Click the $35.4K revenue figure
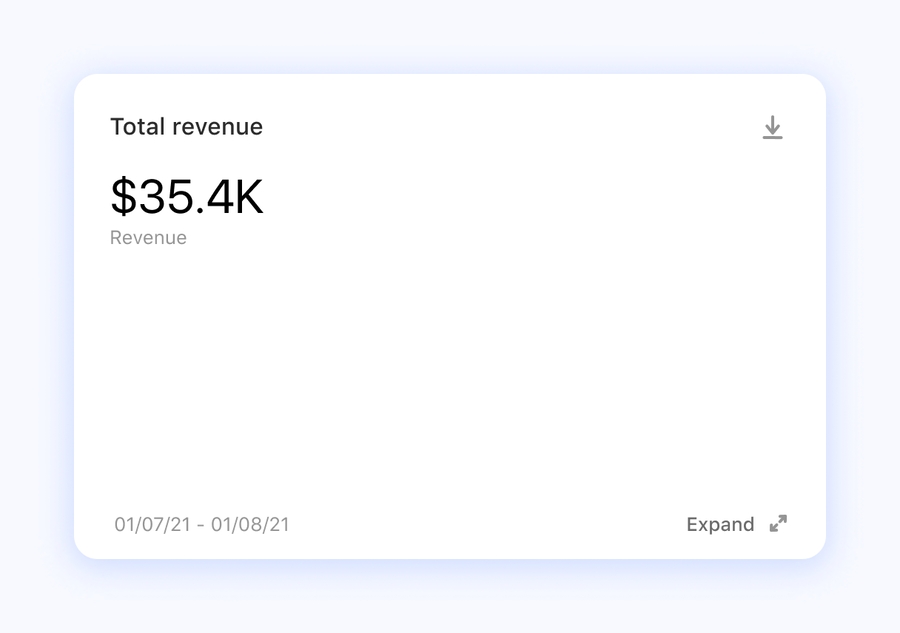 [x=187, y=197]
